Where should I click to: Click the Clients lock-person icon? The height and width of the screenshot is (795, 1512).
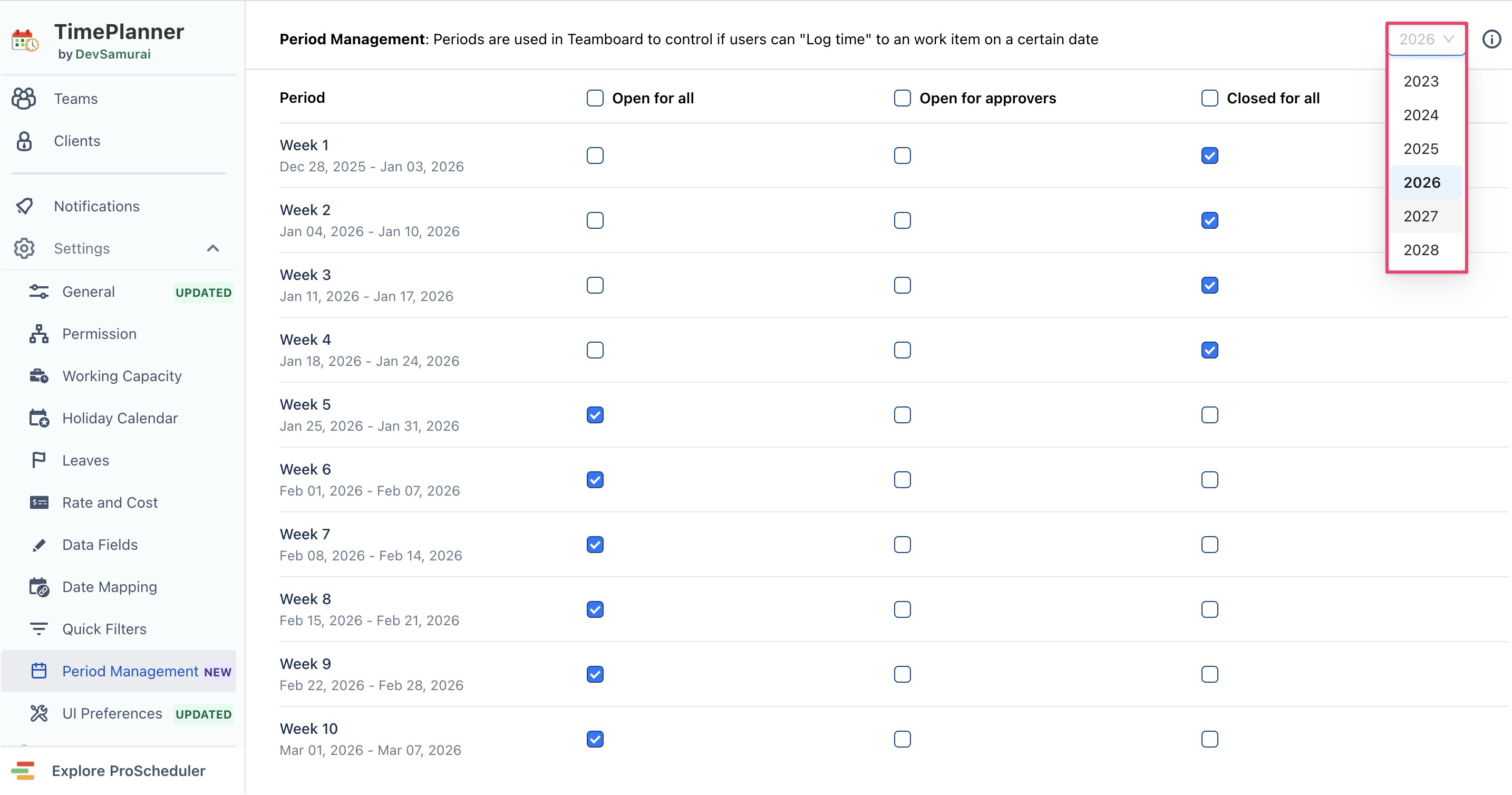point(24,141)
